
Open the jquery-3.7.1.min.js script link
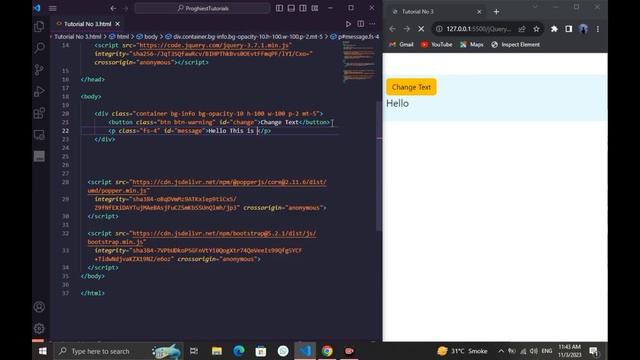(214, 45)
